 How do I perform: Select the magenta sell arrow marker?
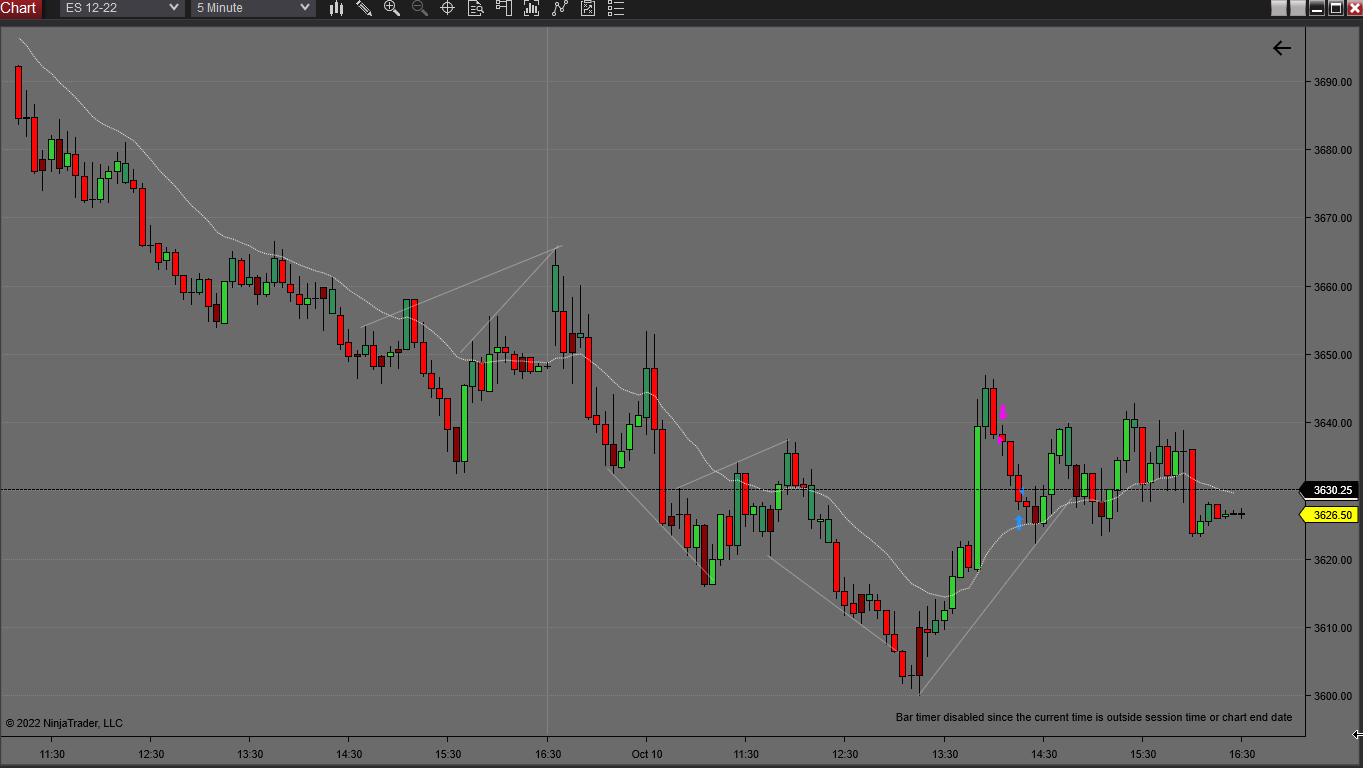[x=1003, y=413]
